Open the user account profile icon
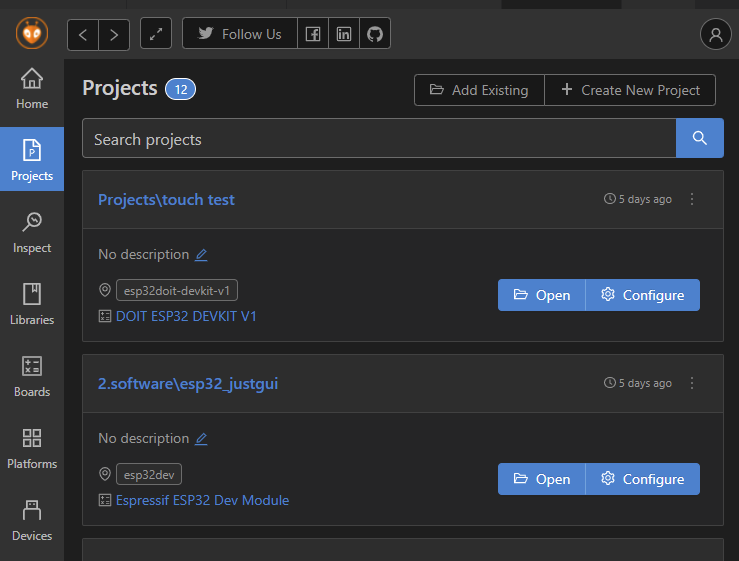739x561 pixels. coord(716,34)
